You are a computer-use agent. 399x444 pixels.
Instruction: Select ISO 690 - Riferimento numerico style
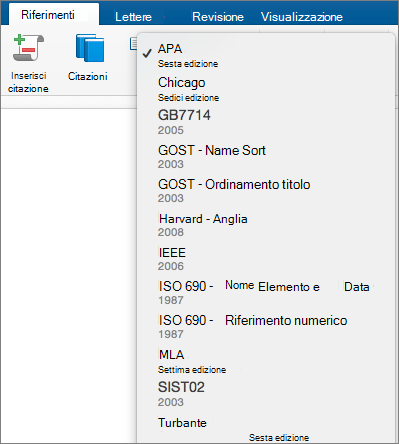pyautogui.click(x=266, y=327)
